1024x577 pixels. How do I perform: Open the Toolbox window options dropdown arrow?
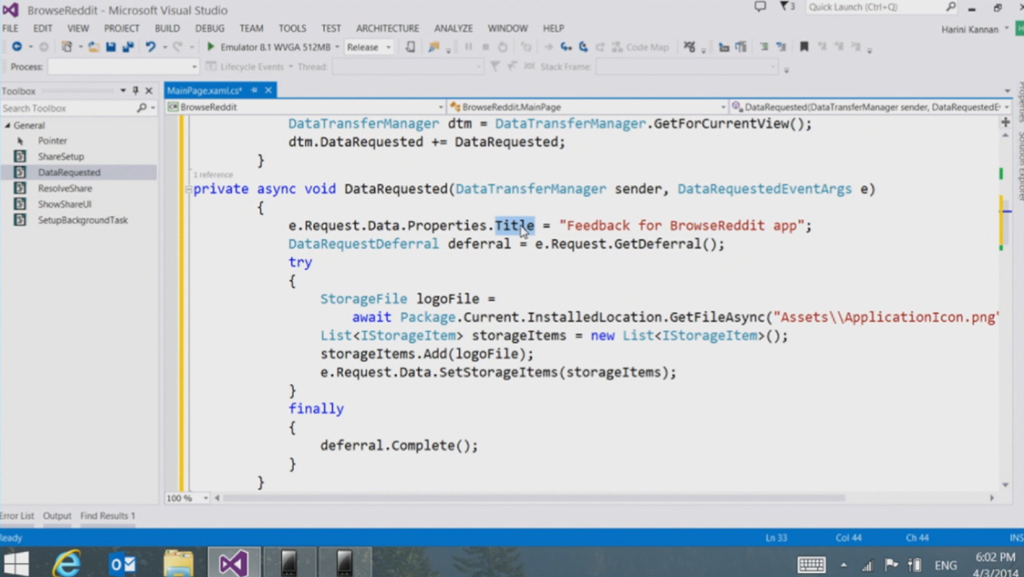coord(123,91)
